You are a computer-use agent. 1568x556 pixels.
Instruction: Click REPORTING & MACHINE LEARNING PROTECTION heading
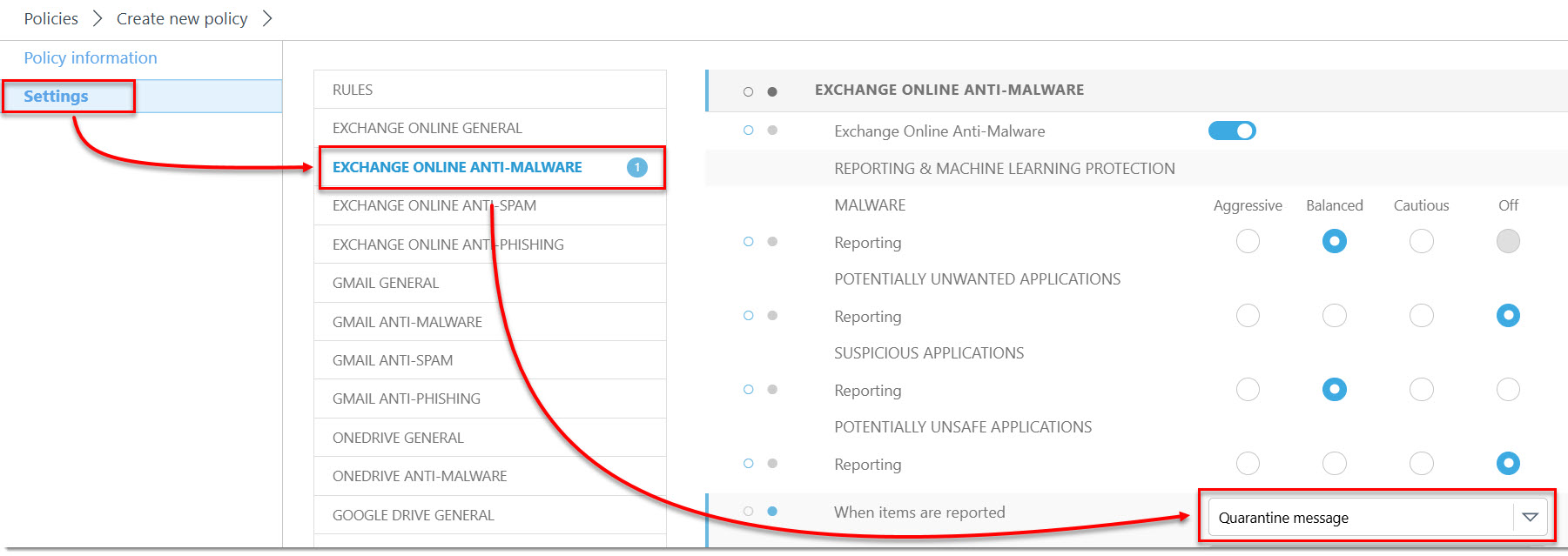pos(1004,169)
